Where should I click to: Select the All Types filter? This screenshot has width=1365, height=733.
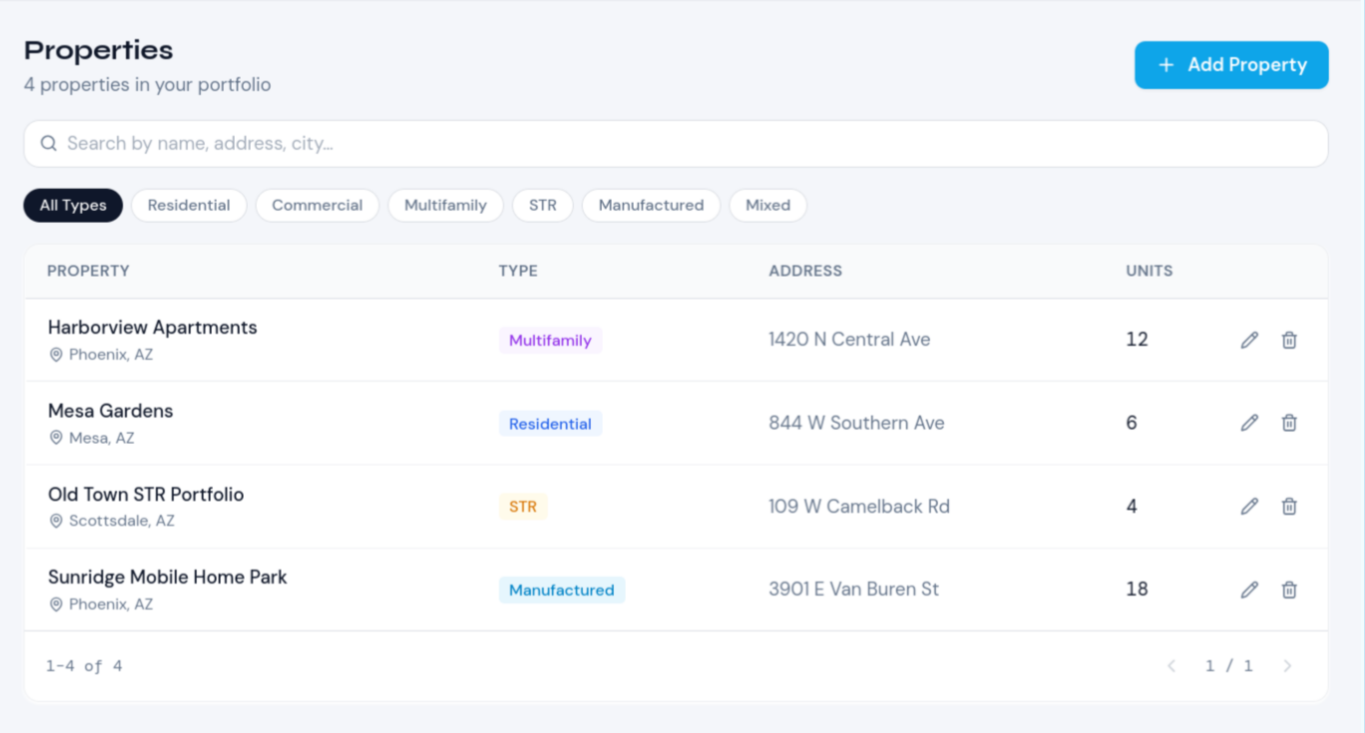(73, 205)
